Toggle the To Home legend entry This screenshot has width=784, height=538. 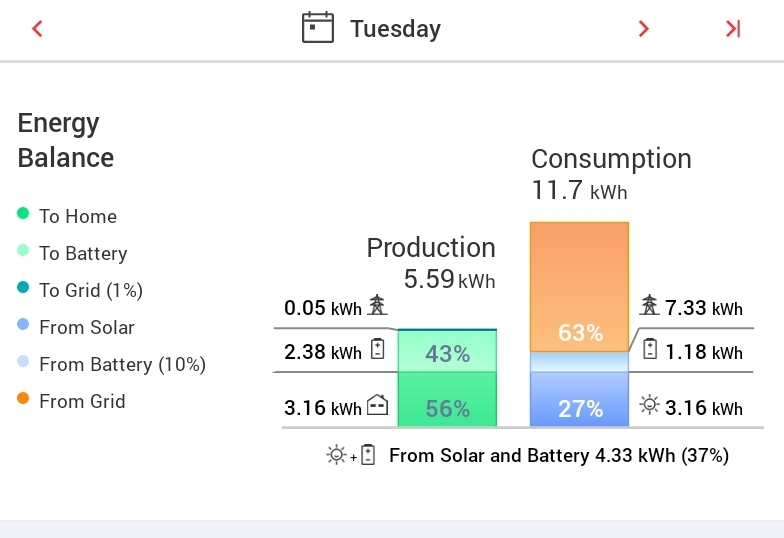click(77, 216)
